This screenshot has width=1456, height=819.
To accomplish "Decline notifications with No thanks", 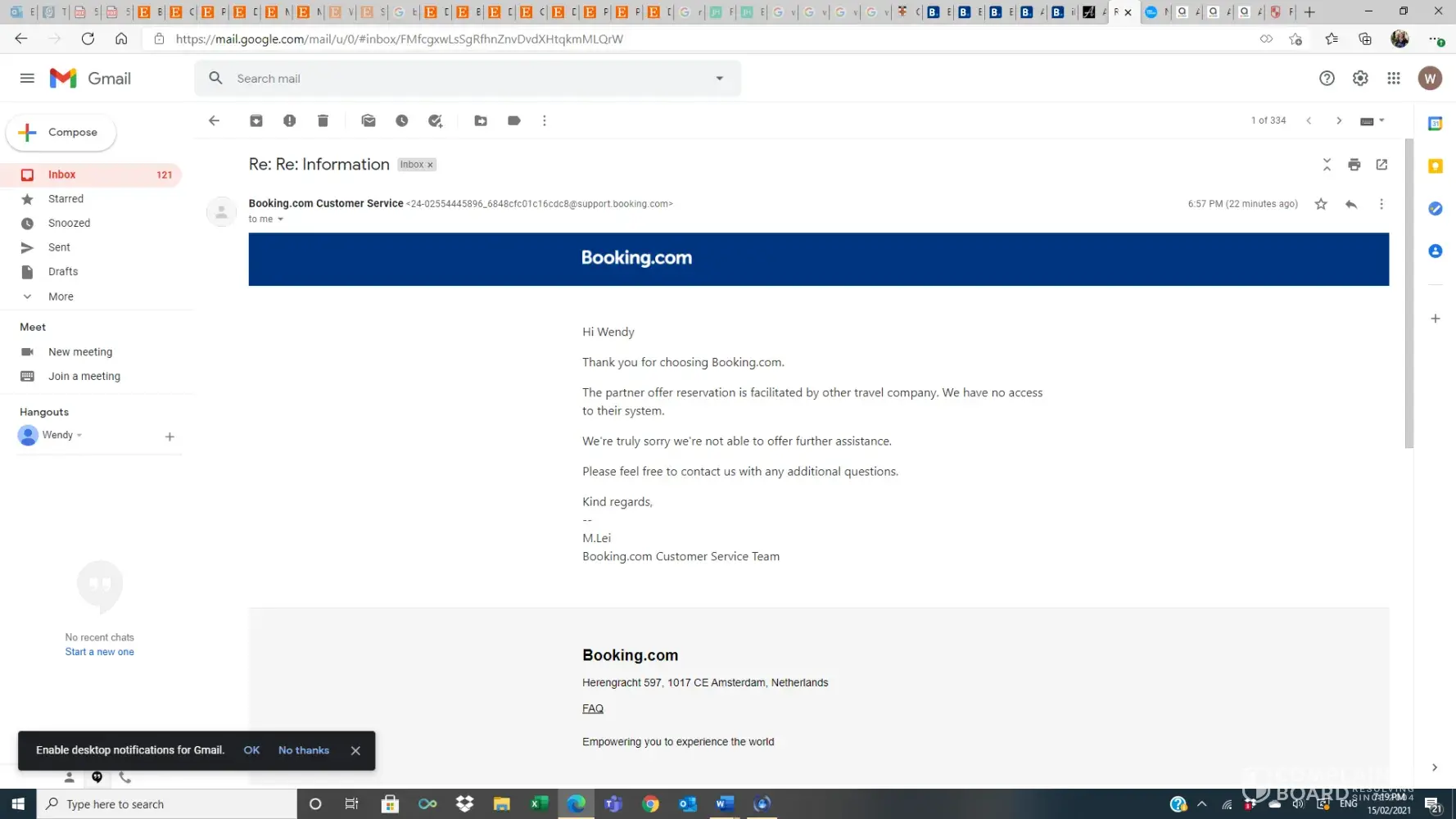I will (x=304, y=750).
